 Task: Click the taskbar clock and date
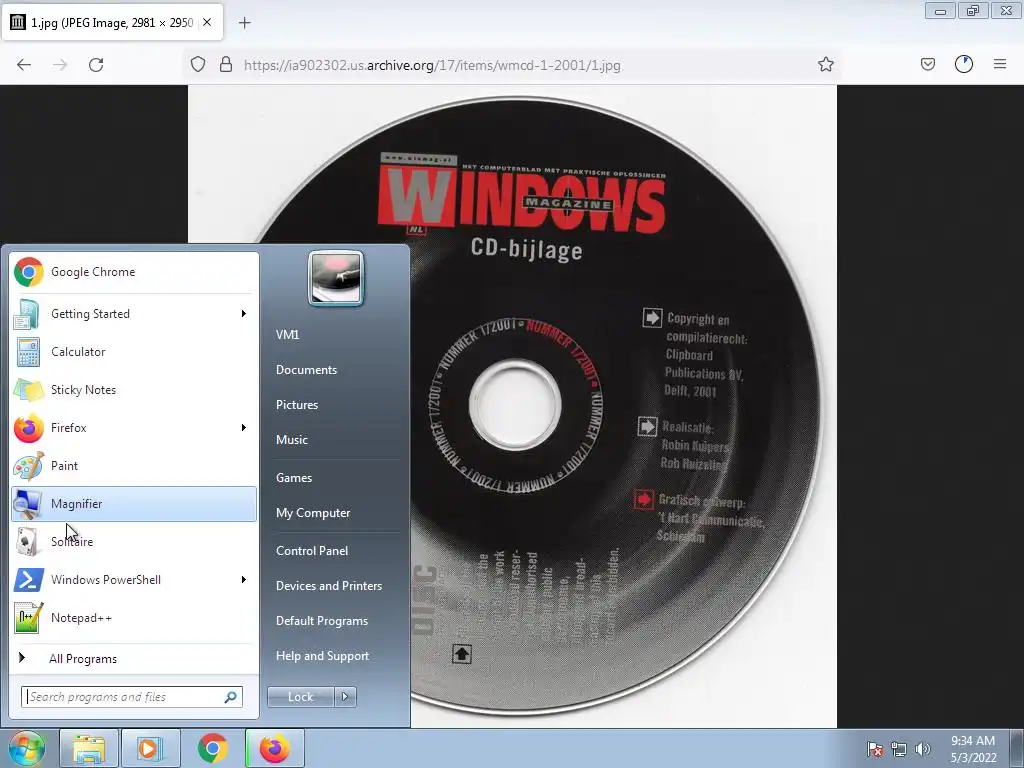pos(973,749)
